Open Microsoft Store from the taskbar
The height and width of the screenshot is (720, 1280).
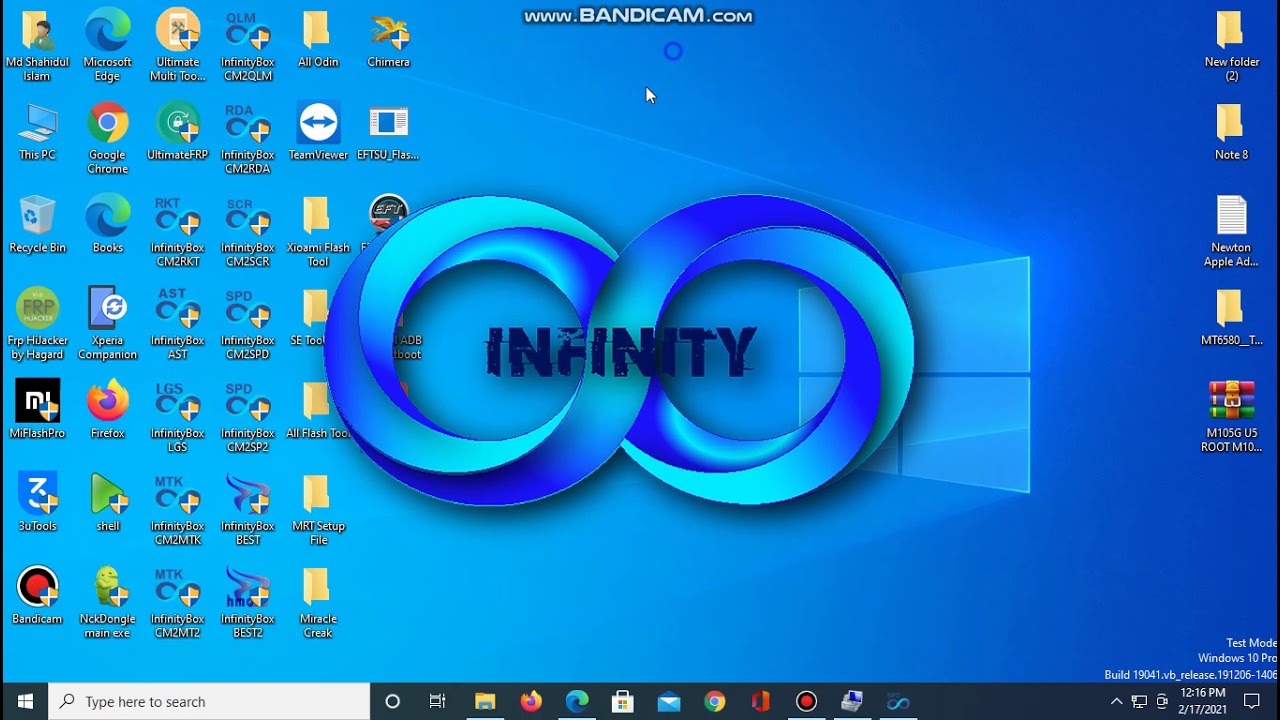623,702
